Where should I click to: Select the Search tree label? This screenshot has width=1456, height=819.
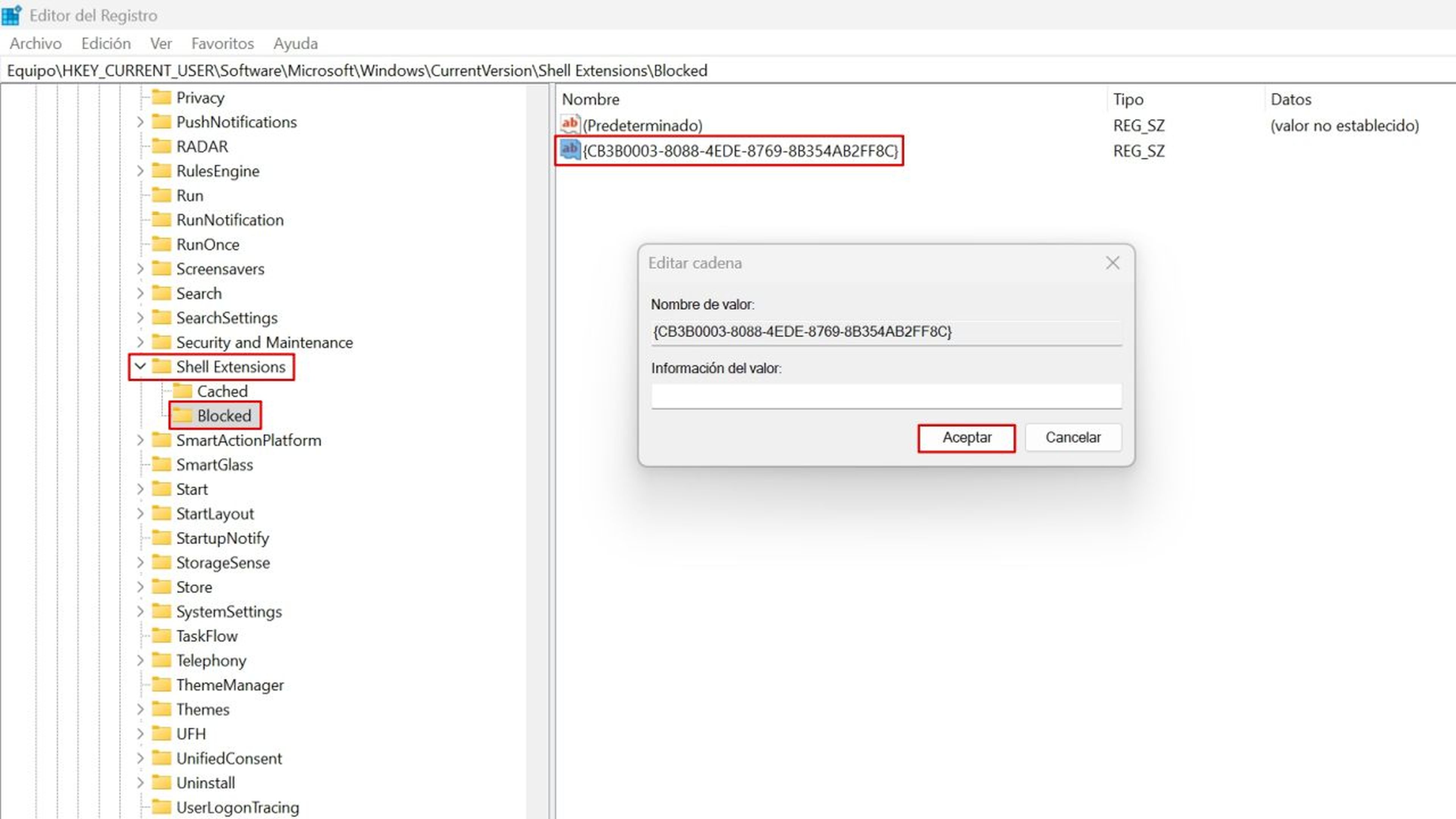[199, 293]
